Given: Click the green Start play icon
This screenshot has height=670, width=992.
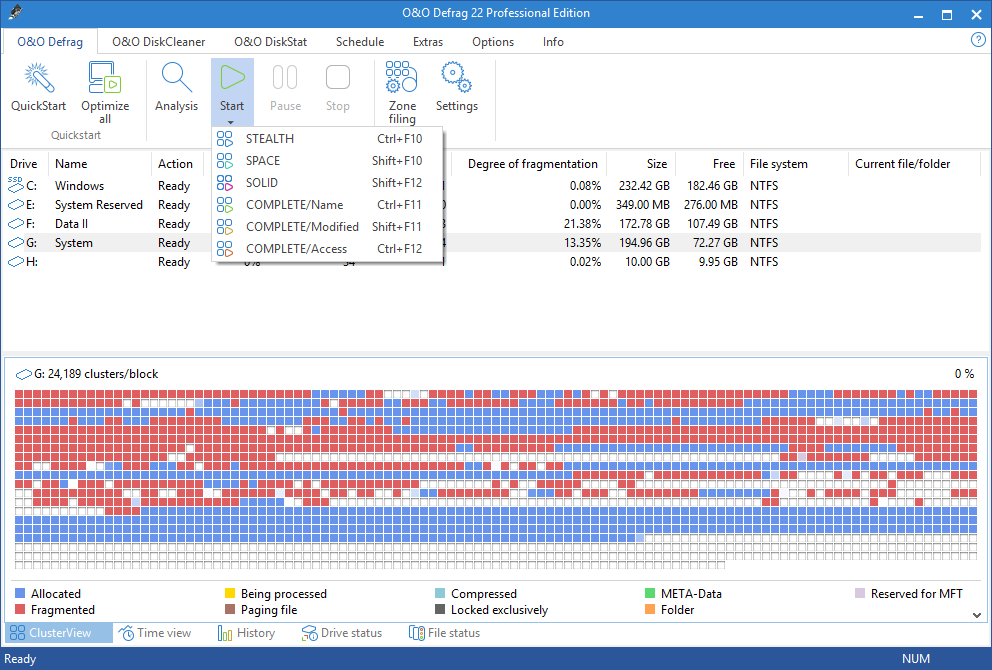Looking at the screenshot, I should tap(232, 77).
